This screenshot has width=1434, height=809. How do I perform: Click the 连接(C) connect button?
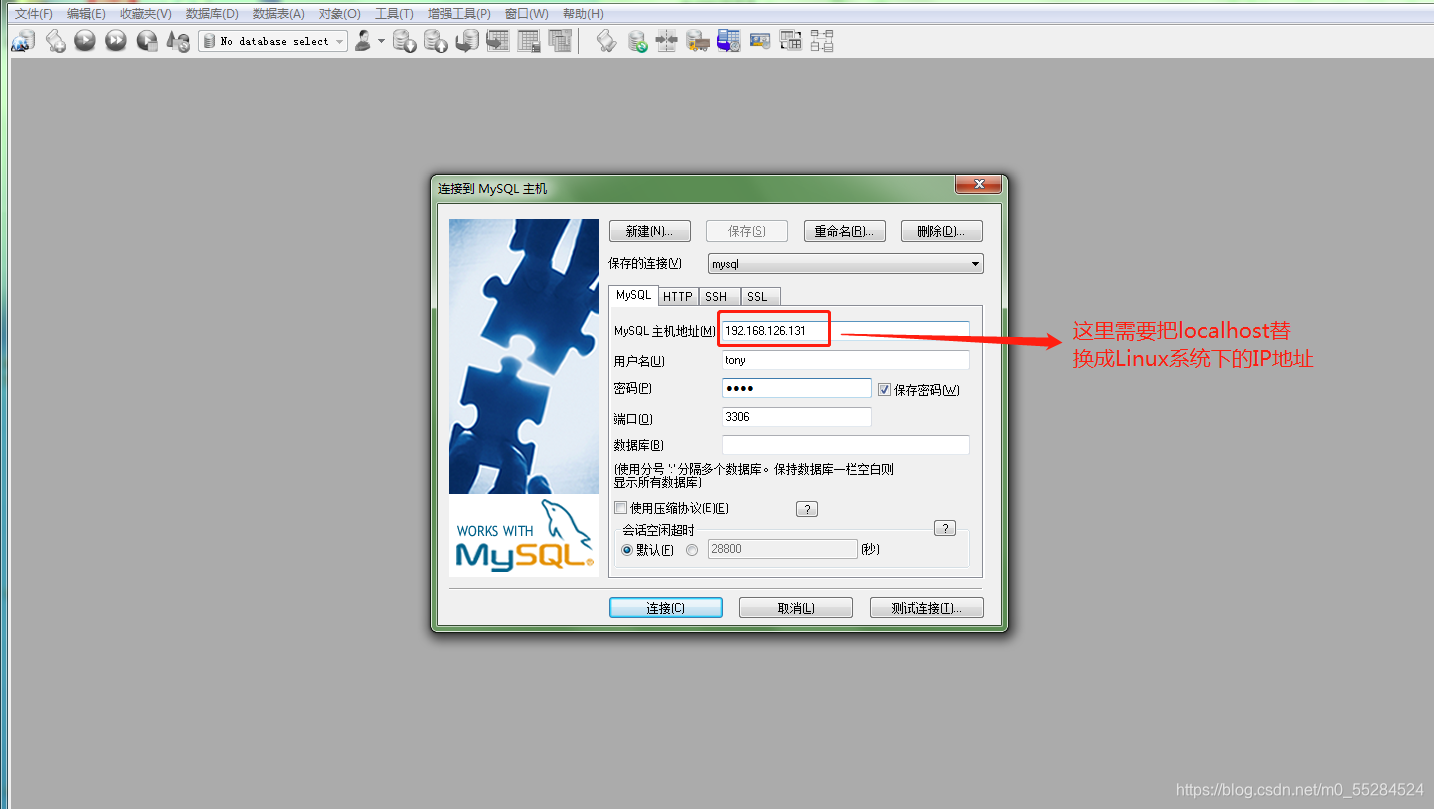(665, 608)
